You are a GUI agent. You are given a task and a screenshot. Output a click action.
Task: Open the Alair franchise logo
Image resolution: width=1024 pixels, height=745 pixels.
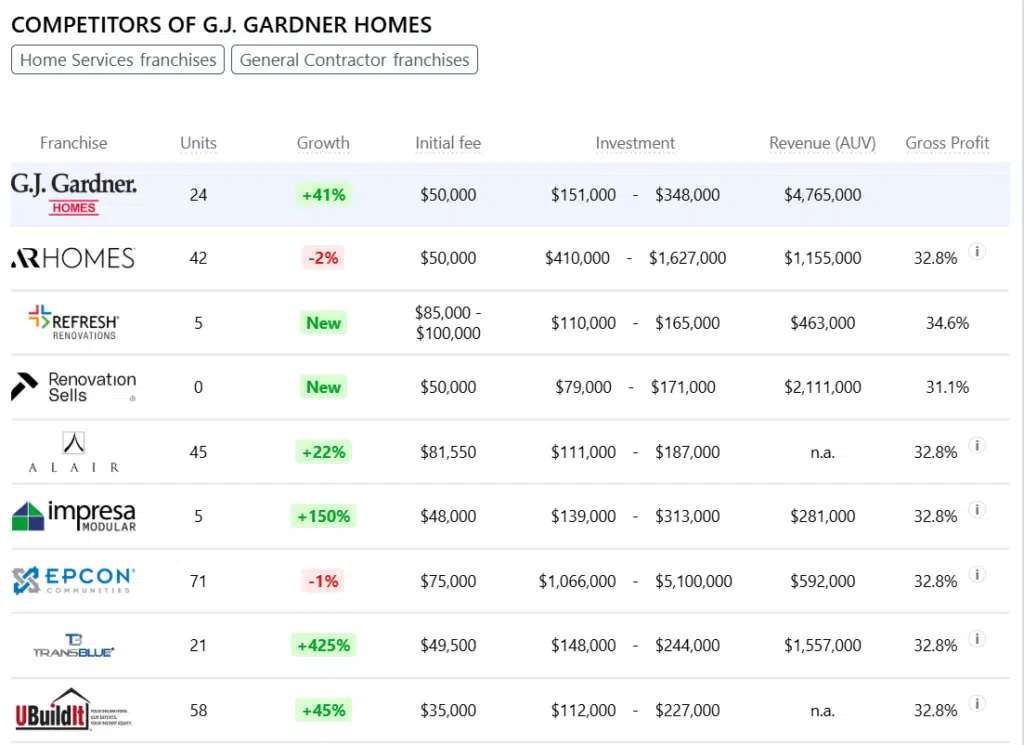point(73,452)
